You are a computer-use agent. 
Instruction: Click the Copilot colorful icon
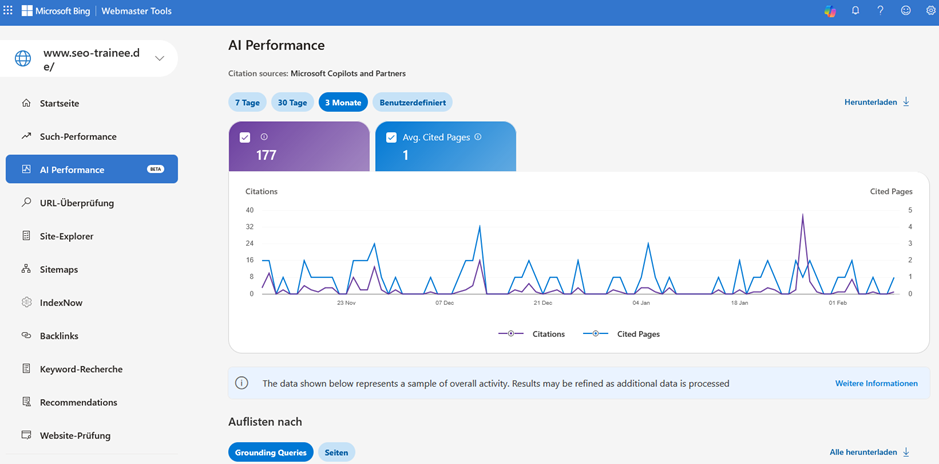[829, 11]
